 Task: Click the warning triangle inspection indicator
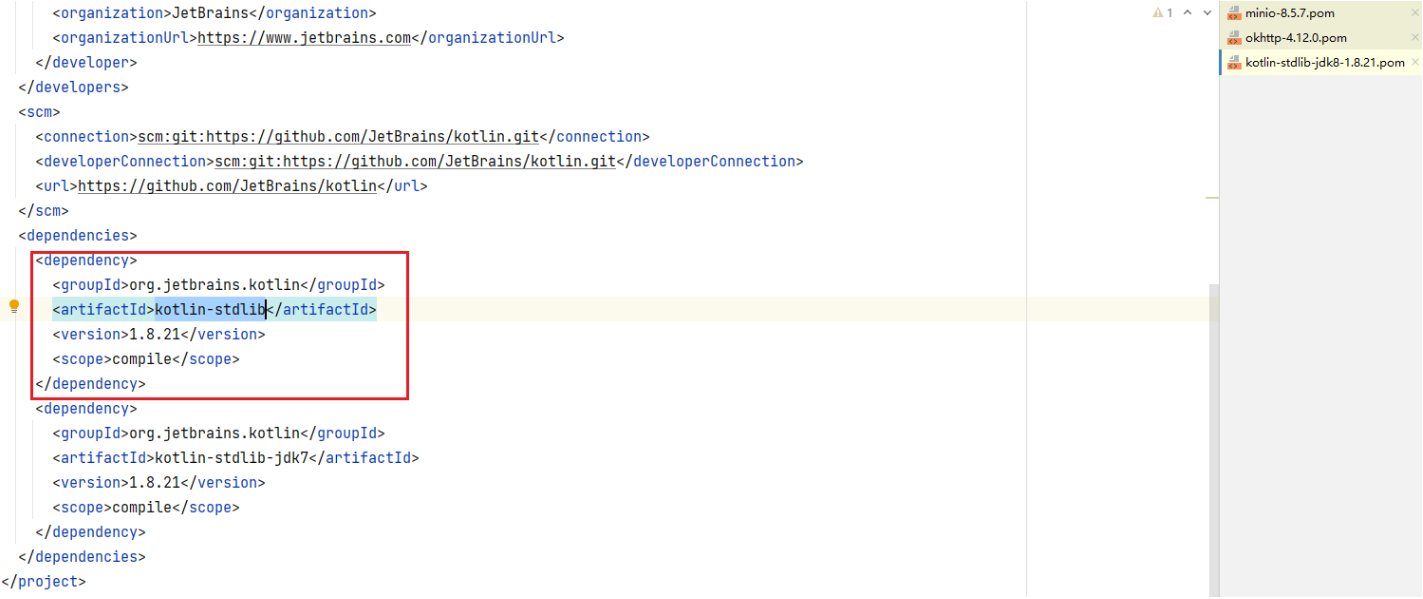[1158, 13]
